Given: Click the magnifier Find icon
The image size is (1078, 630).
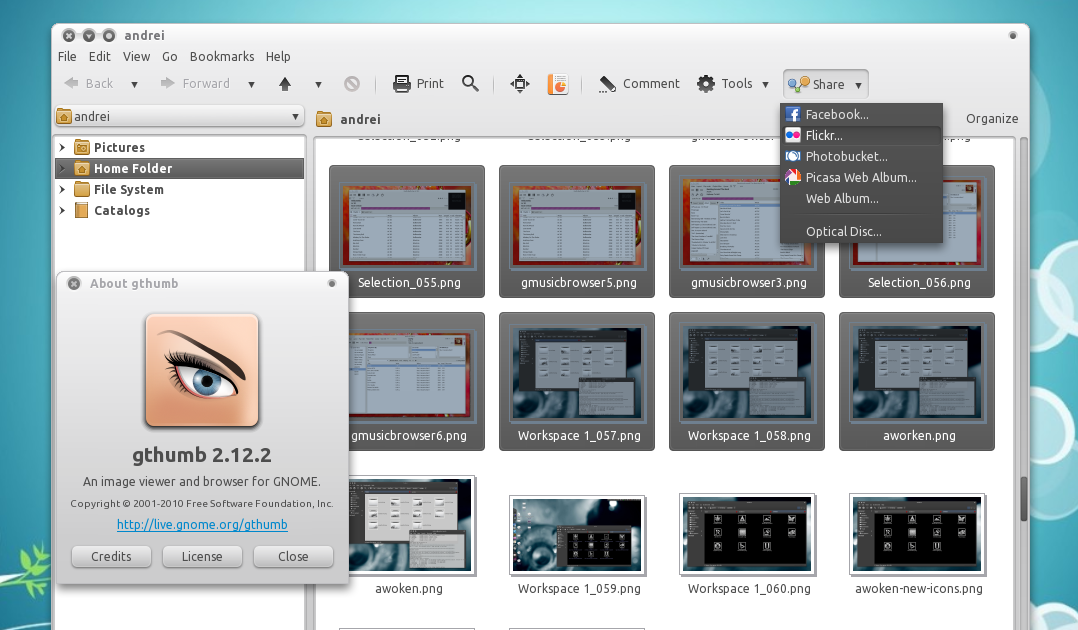Looking at the screenshot, I should coord(470,84).
